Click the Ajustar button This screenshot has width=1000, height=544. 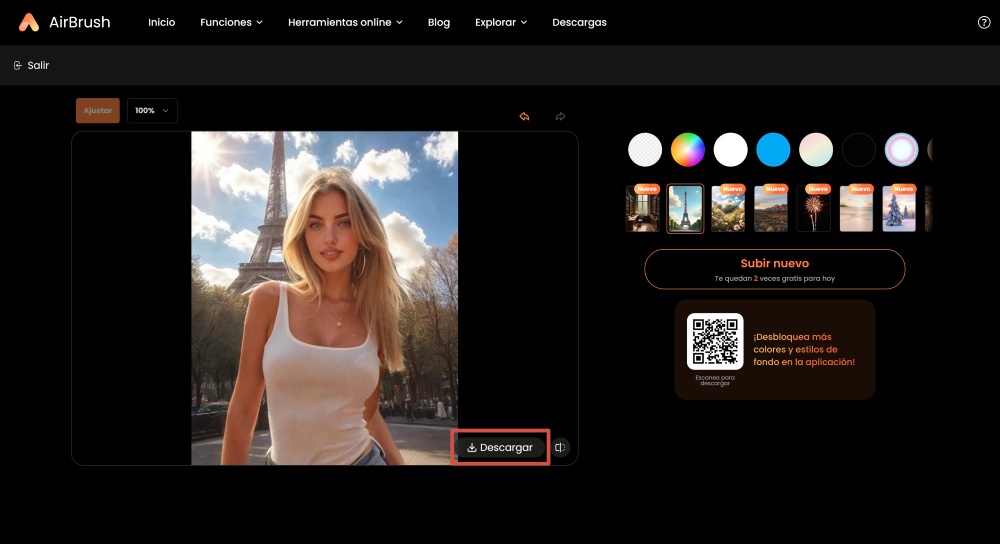(98, 110)
